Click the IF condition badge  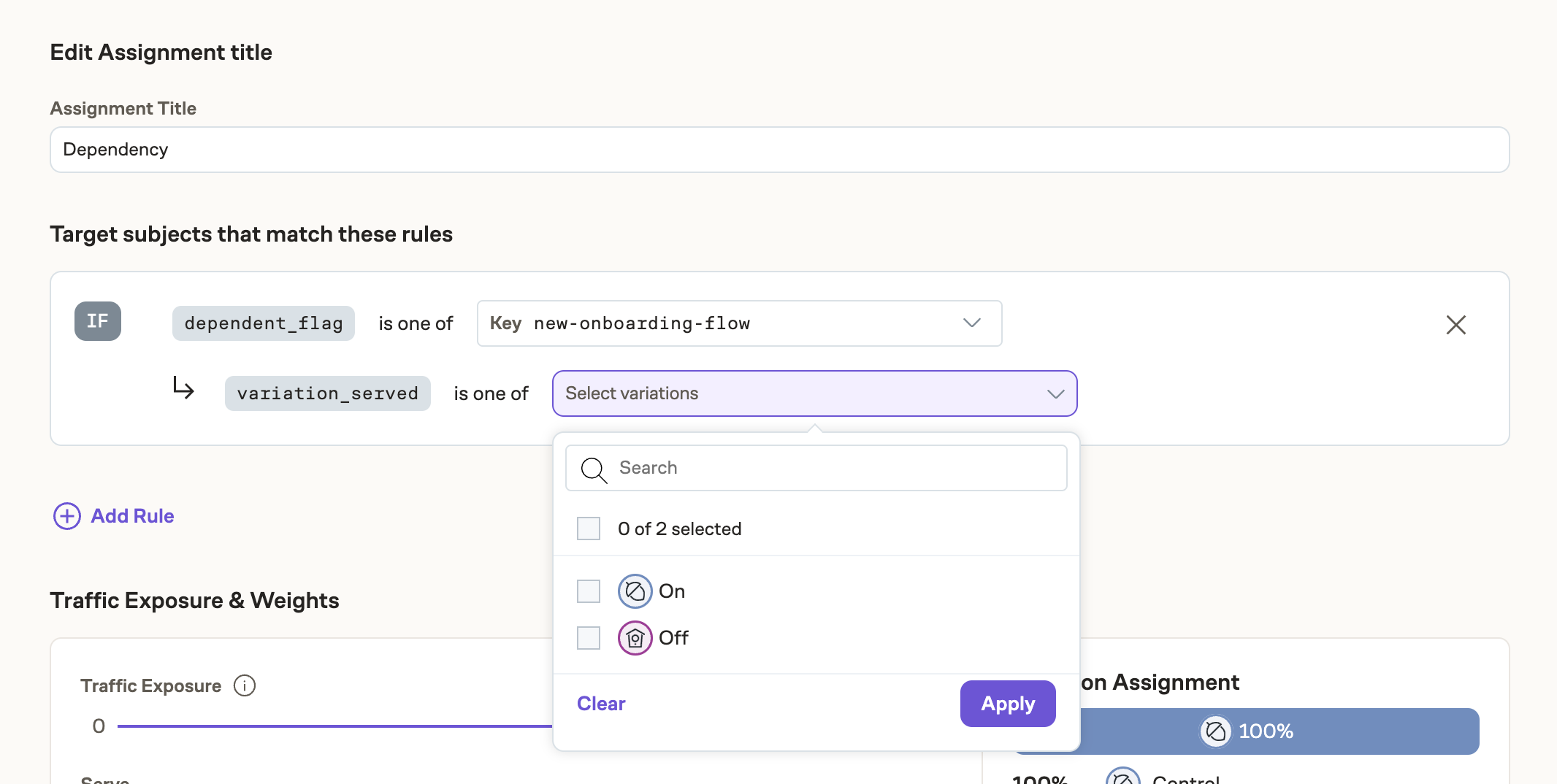click(x=97, y=321)
